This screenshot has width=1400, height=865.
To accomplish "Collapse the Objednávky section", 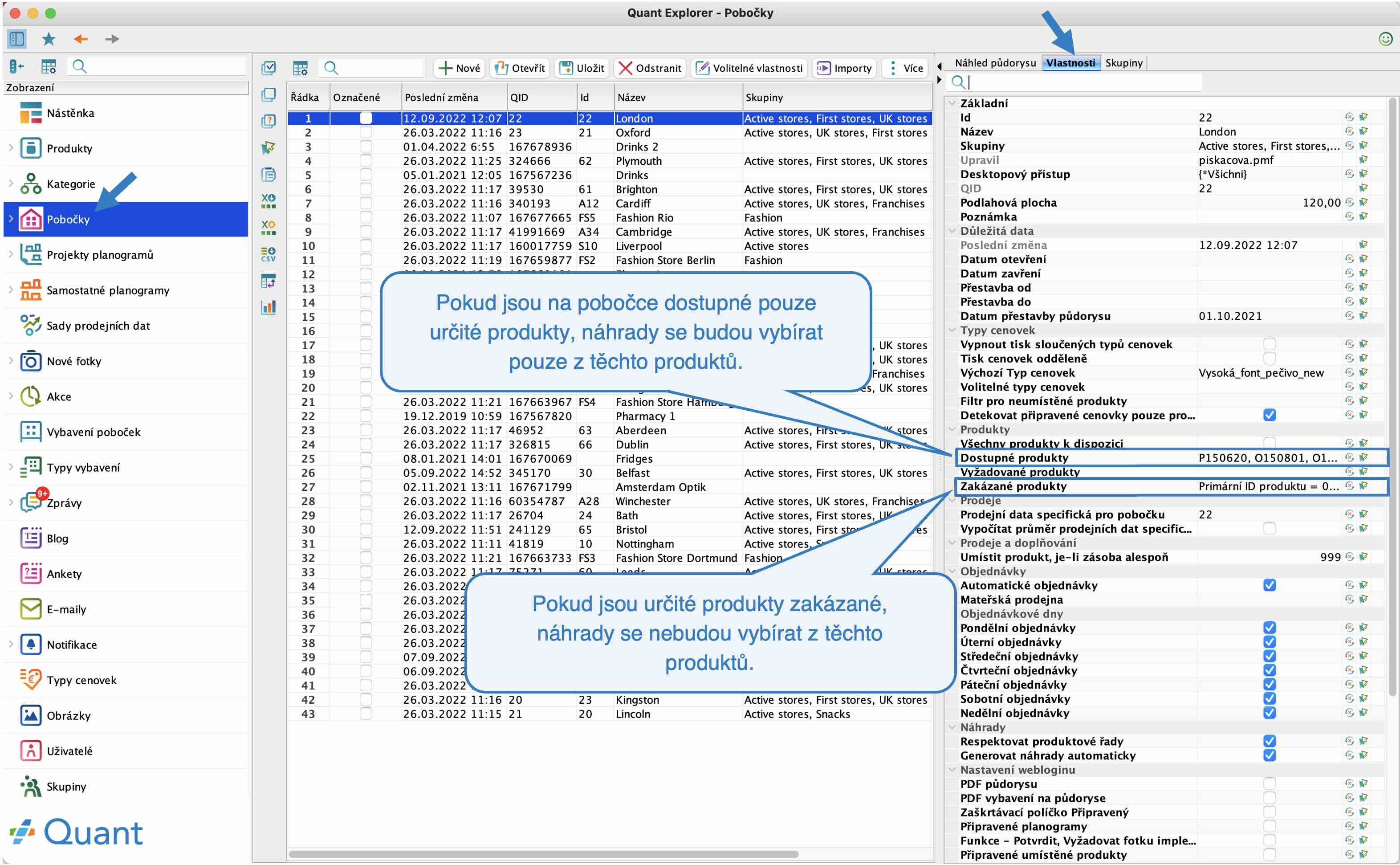I will coord(952,571).
